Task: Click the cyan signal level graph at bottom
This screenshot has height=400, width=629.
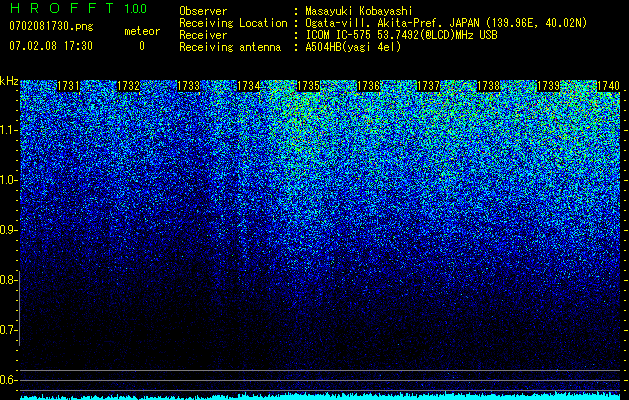Action: (320, 396)
